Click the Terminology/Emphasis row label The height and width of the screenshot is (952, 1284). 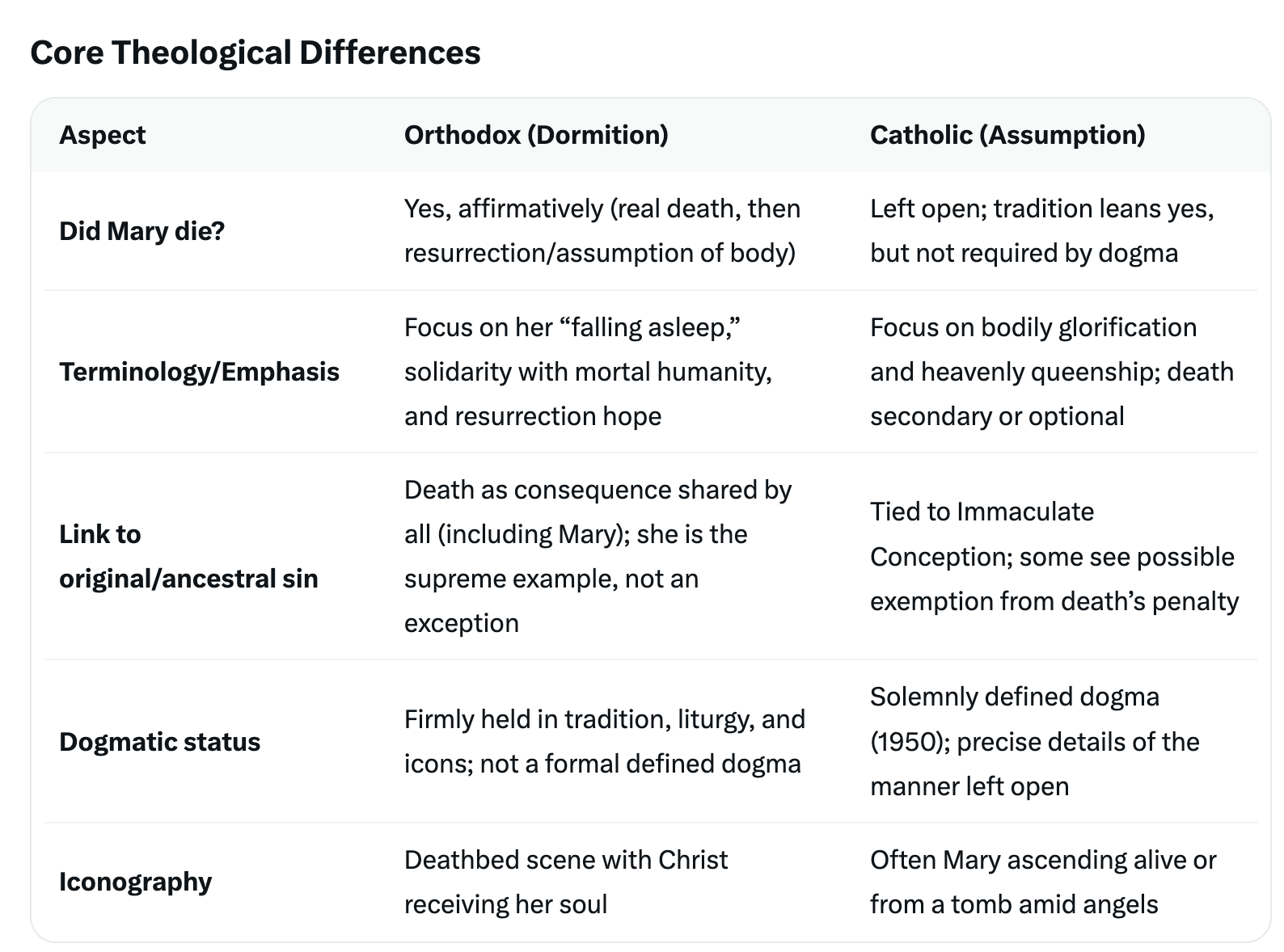199,372
